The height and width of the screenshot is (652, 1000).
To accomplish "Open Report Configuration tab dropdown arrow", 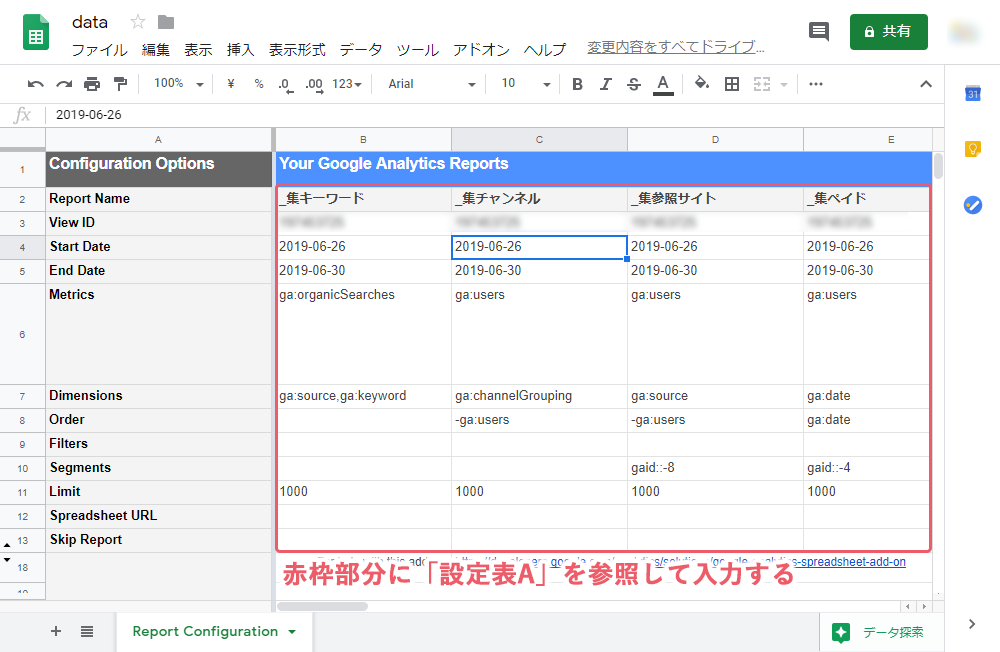I will click(x=292, y=632).
